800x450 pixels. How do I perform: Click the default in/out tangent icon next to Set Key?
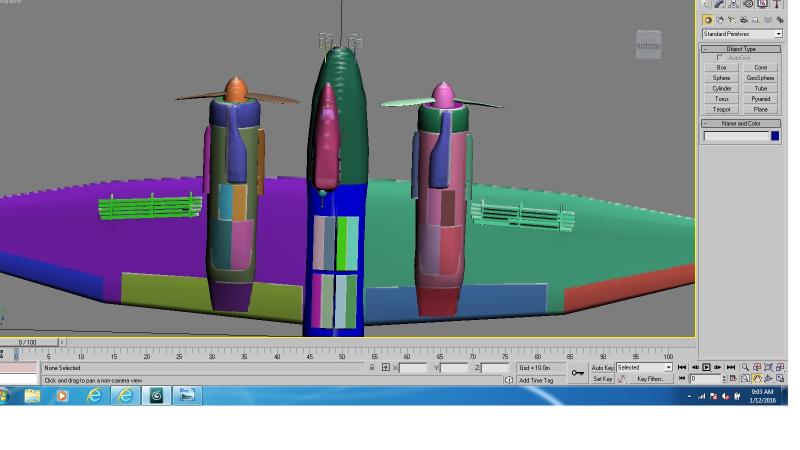coord(622,379)
